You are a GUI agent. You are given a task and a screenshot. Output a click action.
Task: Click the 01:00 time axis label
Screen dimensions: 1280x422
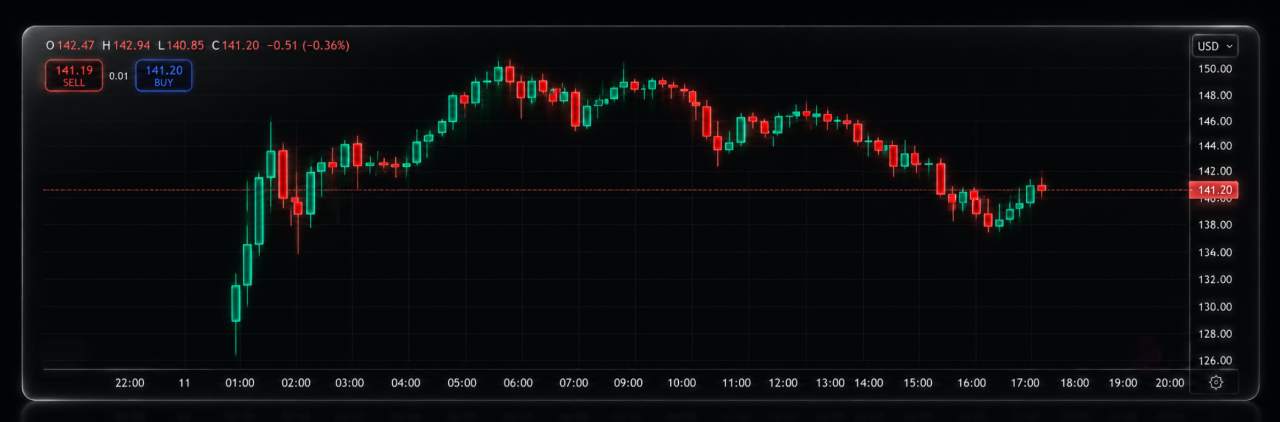[240, 383]
